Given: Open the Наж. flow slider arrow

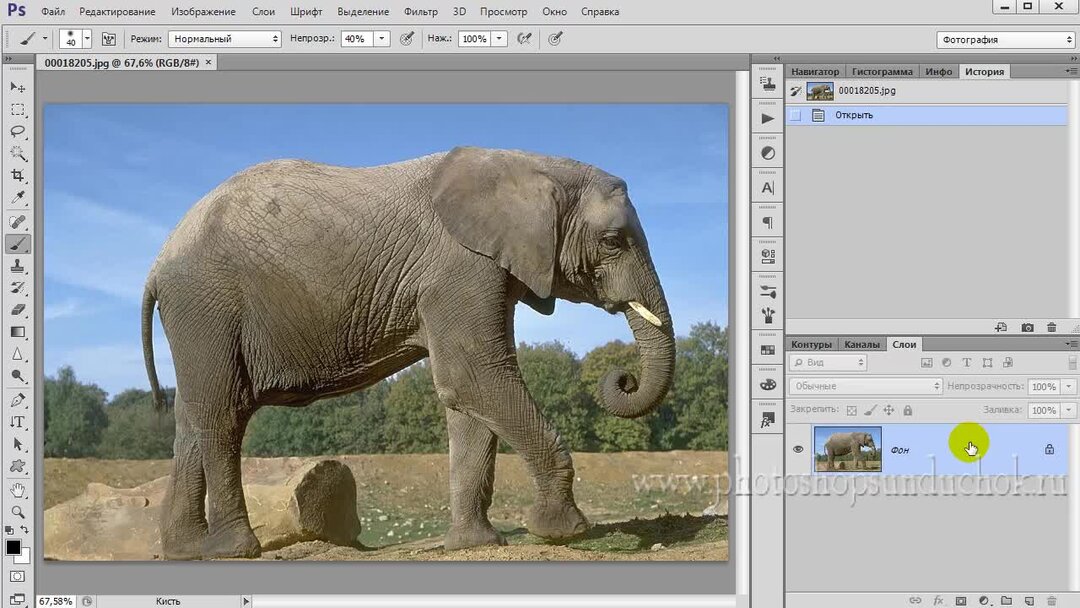Looking at the screenshot, I should pos(499,39).
